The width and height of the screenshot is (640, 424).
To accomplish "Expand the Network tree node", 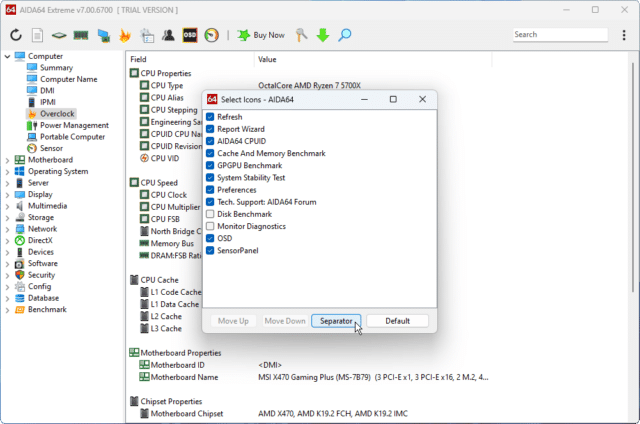I will point(7,229).
